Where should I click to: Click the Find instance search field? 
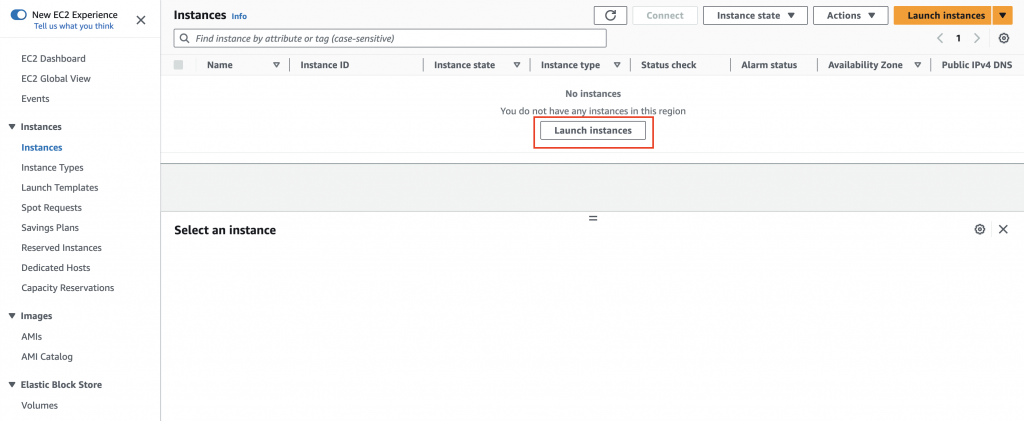(390, 39)
